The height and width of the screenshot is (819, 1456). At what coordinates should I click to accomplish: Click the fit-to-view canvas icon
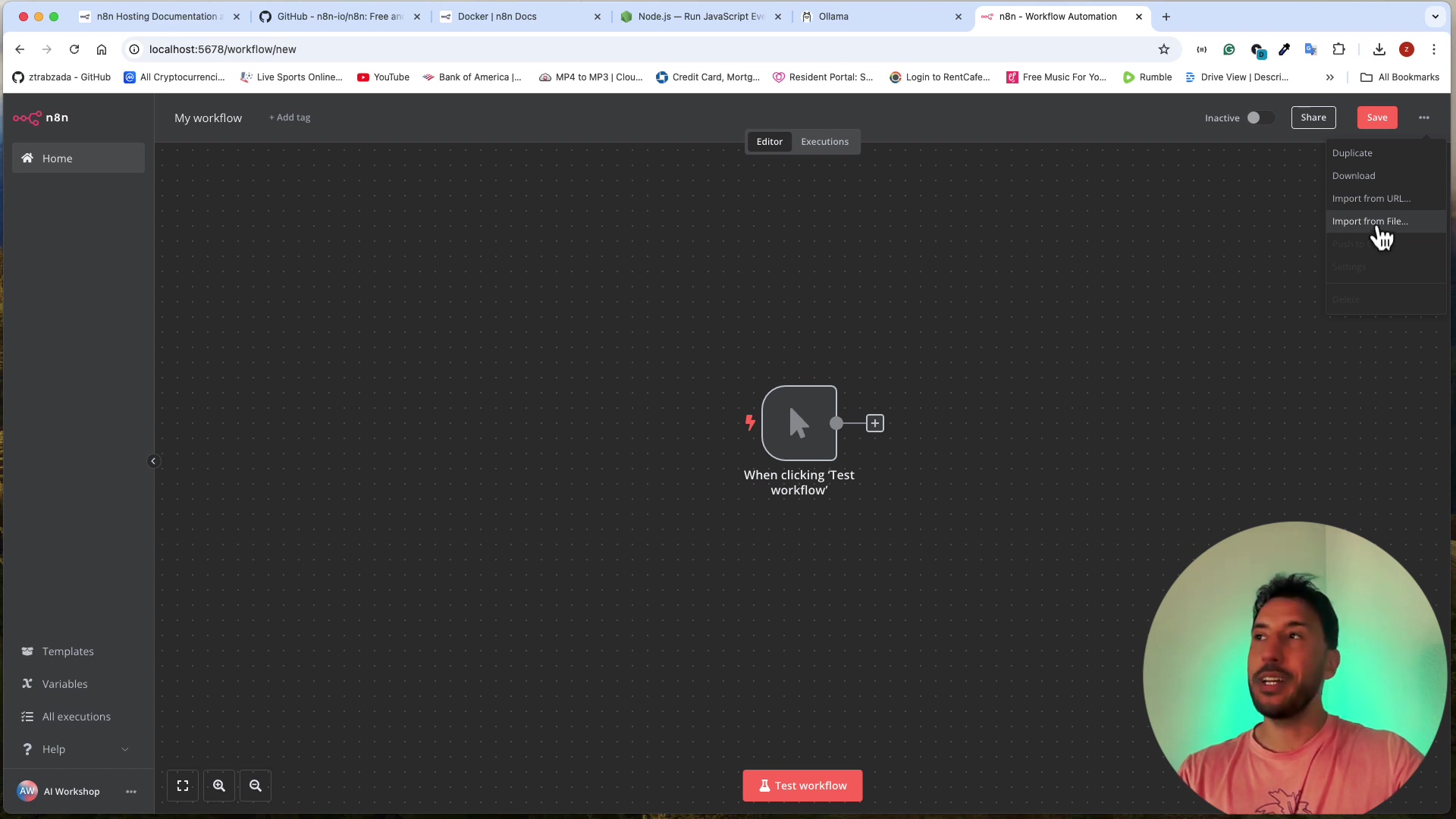click(183, 786)
